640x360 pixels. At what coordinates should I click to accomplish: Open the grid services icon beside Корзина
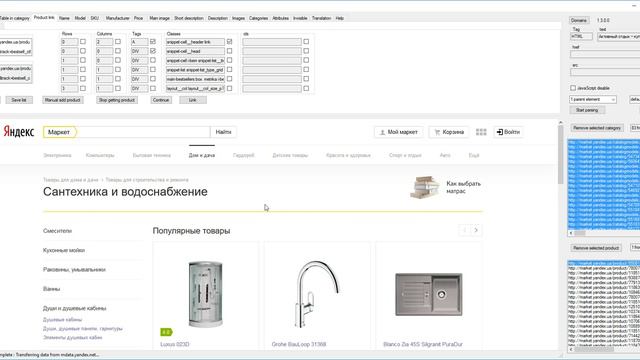point(481,132)
